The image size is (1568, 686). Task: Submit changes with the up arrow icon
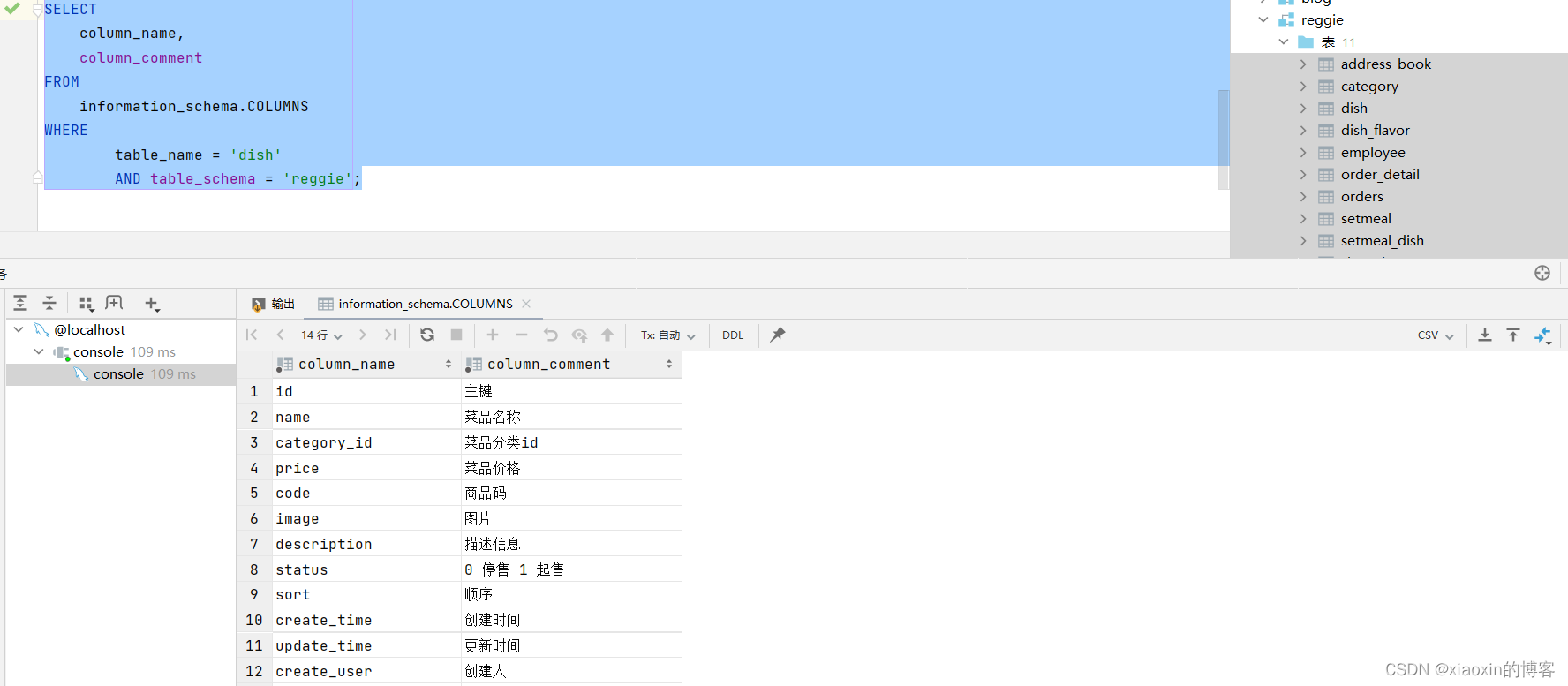[x=607, y=335]
